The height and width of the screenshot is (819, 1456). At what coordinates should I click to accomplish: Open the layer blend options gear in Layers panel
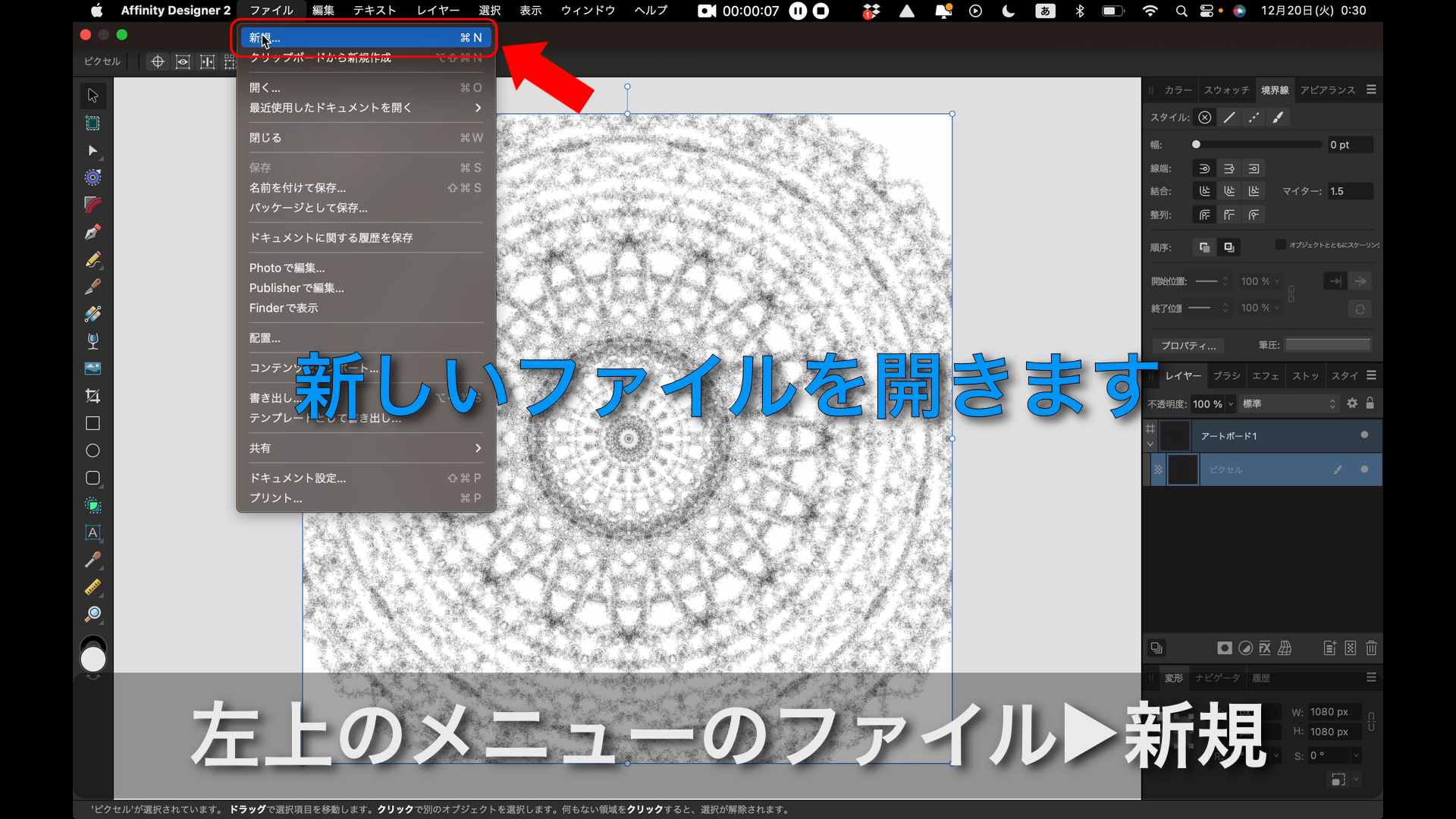click(1353, 404)
